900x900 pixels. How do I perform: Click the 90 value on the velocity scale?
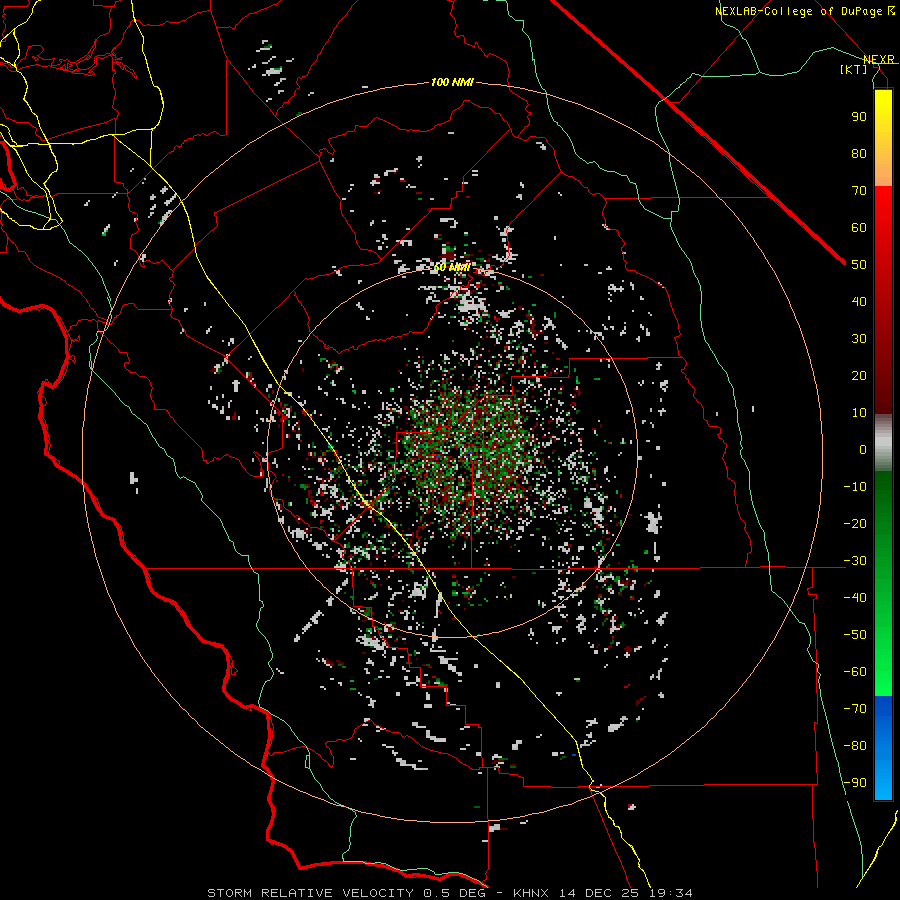[x=859, y=117]
